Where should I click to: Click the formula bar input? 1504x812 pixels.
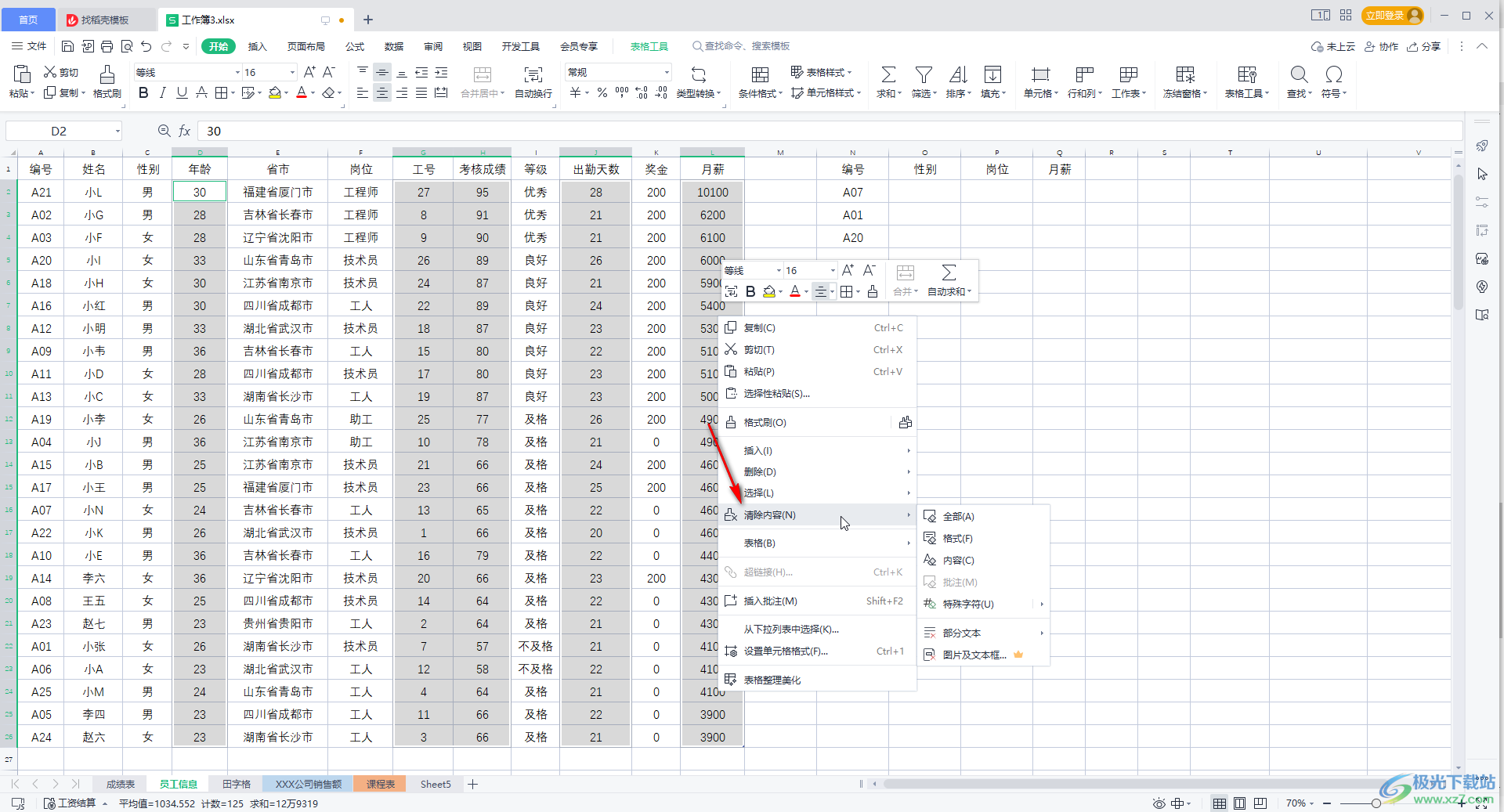830,131
